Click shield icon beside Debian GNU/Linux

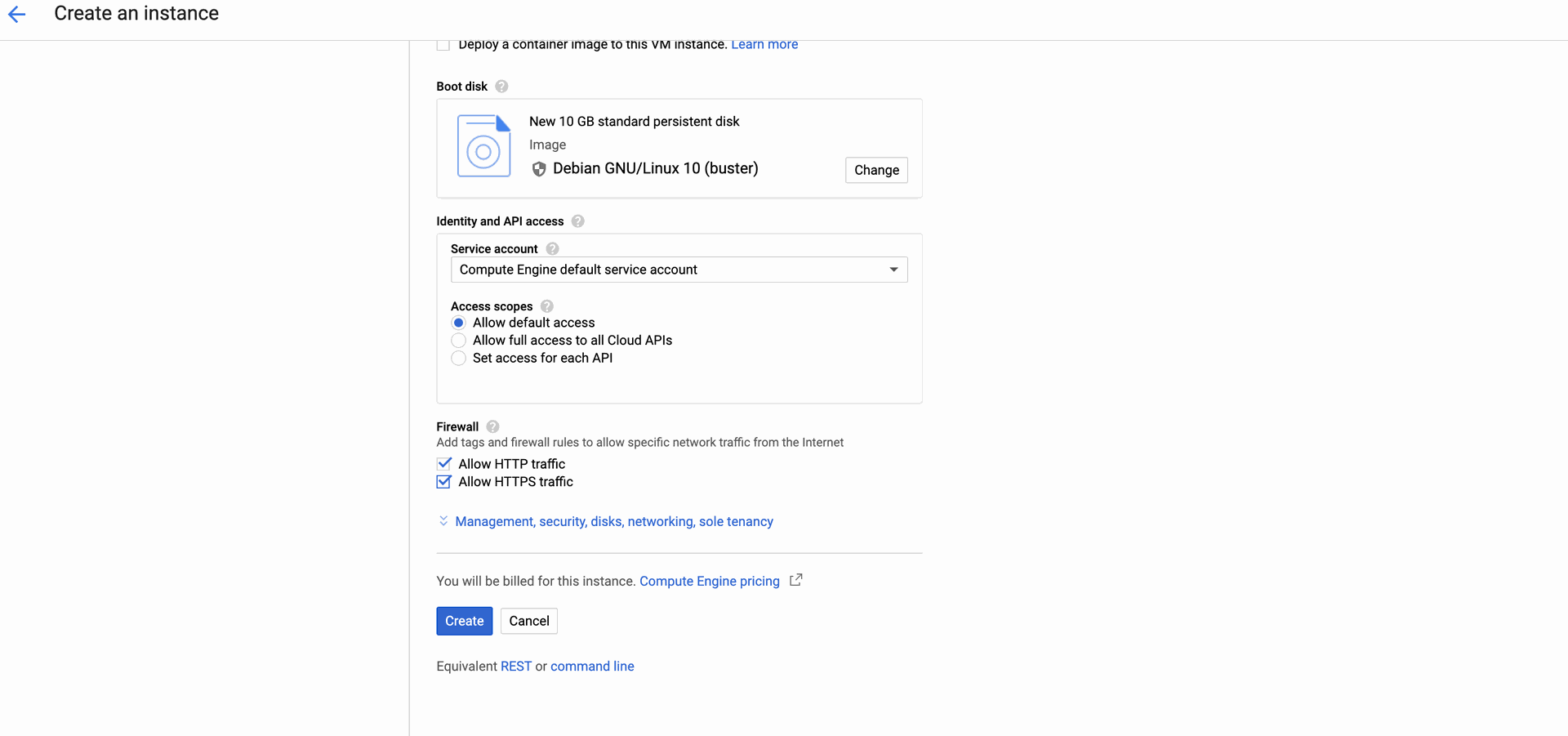click(539, 169)
